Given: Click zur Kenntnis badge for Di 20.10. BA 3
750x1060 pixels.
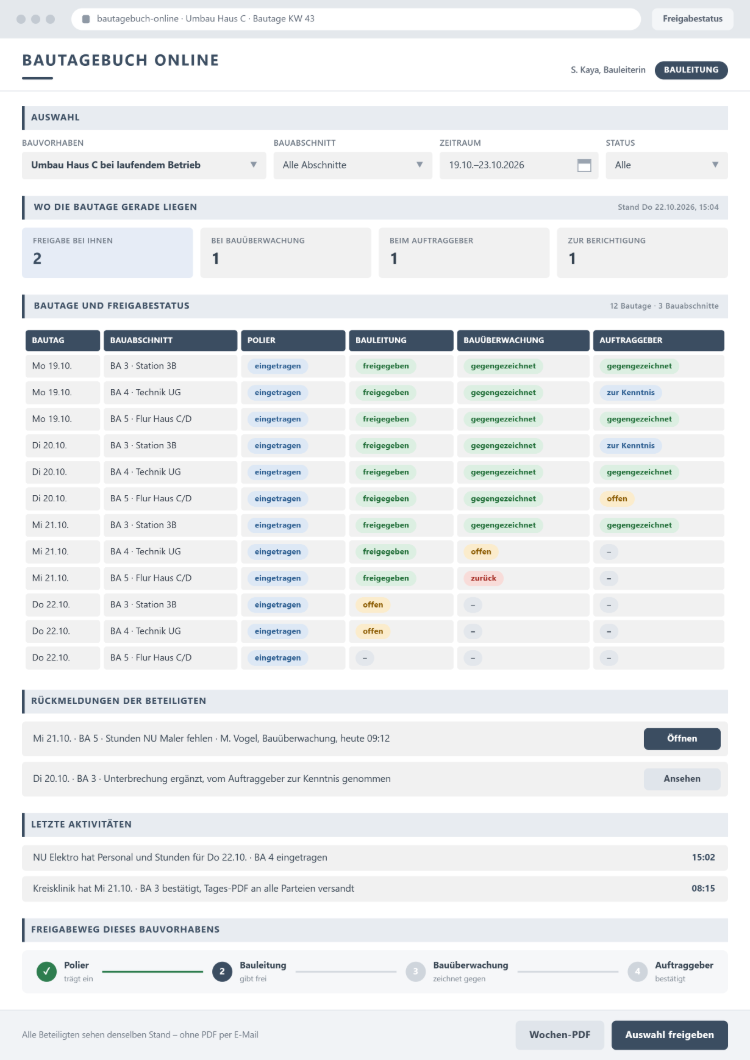Looking at the screenshot, I should (x=630, y=445).
